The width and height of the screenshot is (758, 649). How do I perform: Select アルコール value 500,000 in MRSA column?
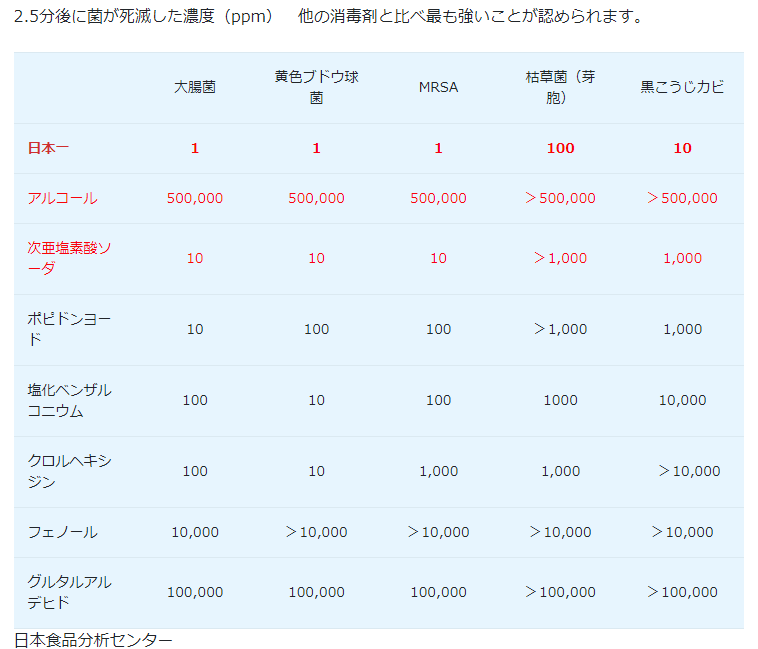coord(438,198)
